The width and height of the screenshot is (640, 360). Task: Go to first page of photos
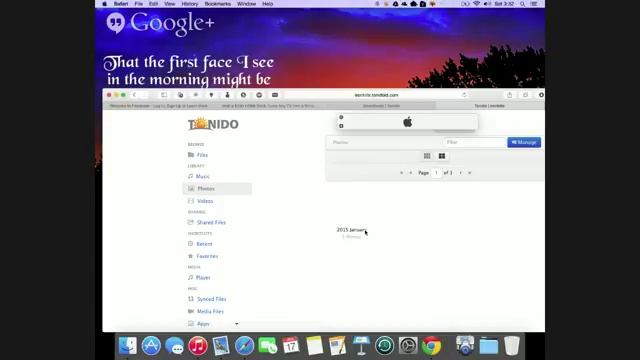(402, 173)
